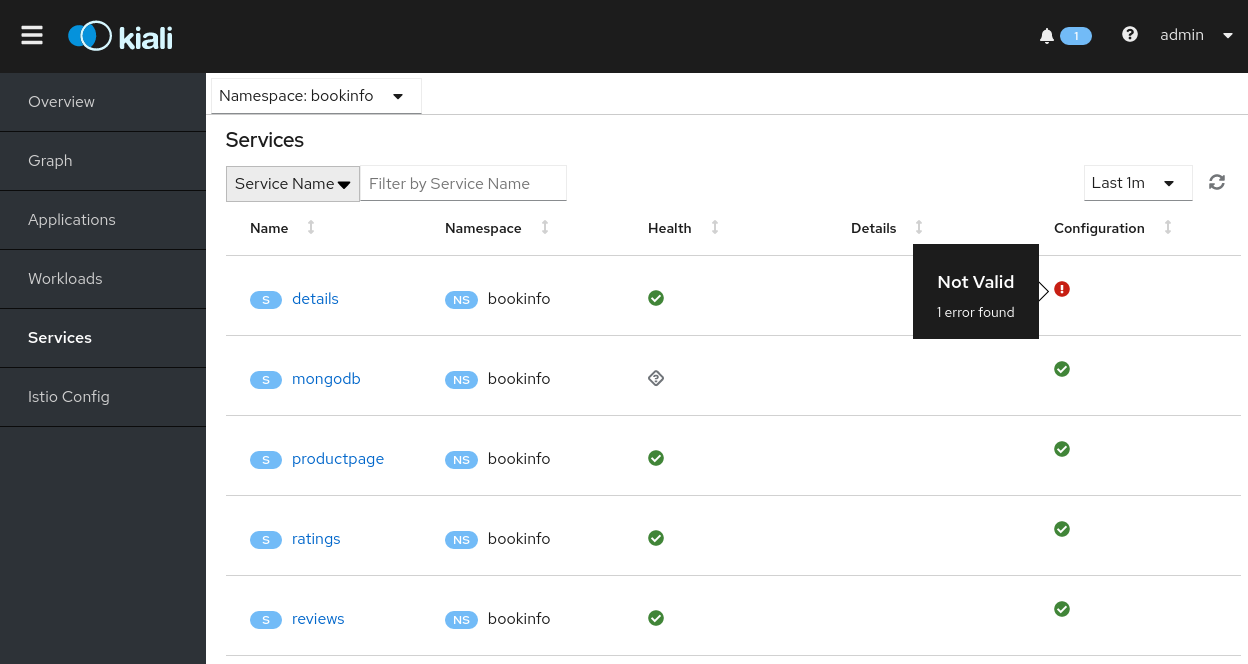The width and height of the screenshot is (1248, 664).
Task: Click the healthy icon for productpage
Action: pyautogui.click(x=656, y=458)
